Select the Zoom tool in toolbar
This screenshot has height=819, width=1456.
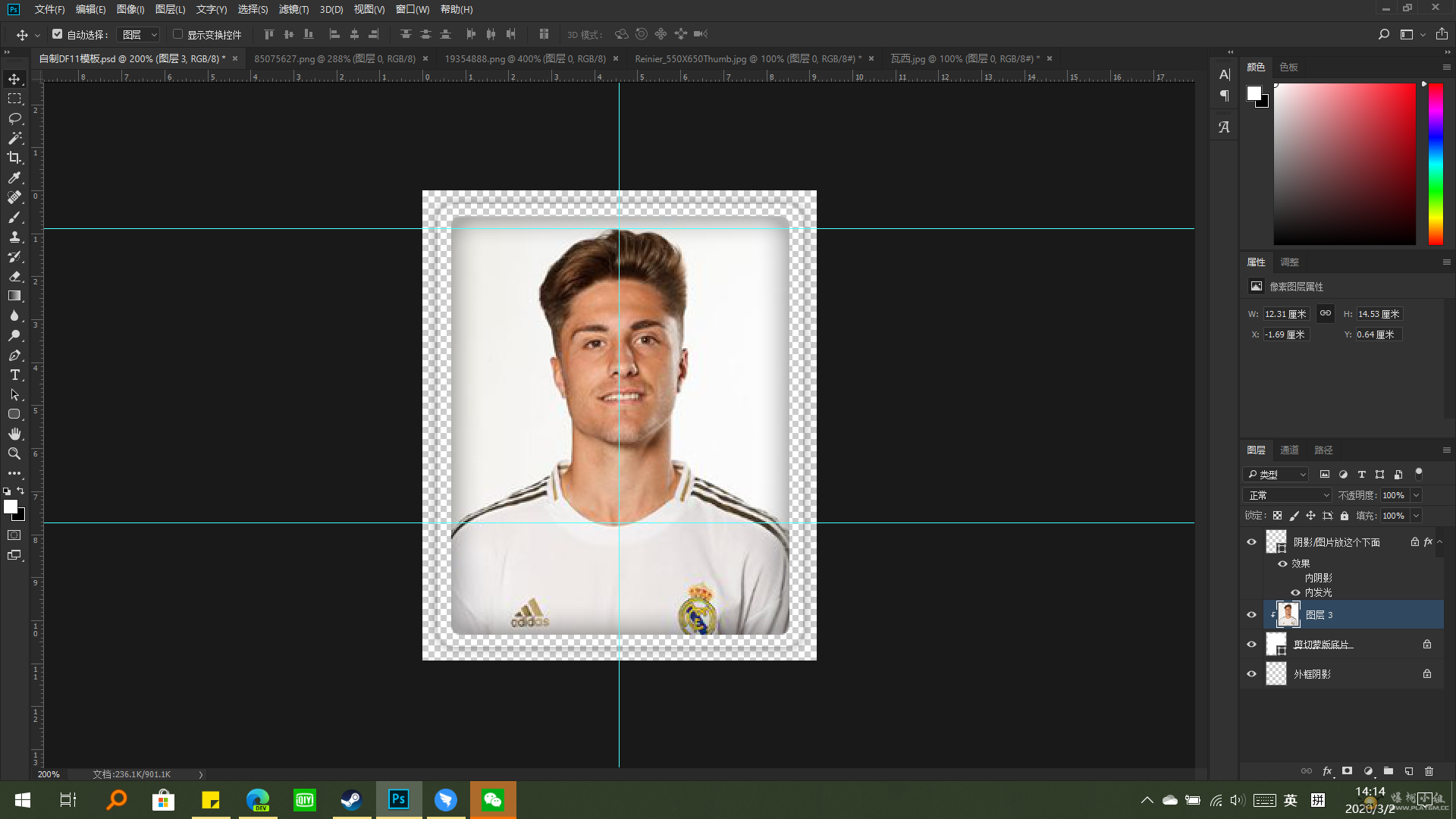pos(14,453)
